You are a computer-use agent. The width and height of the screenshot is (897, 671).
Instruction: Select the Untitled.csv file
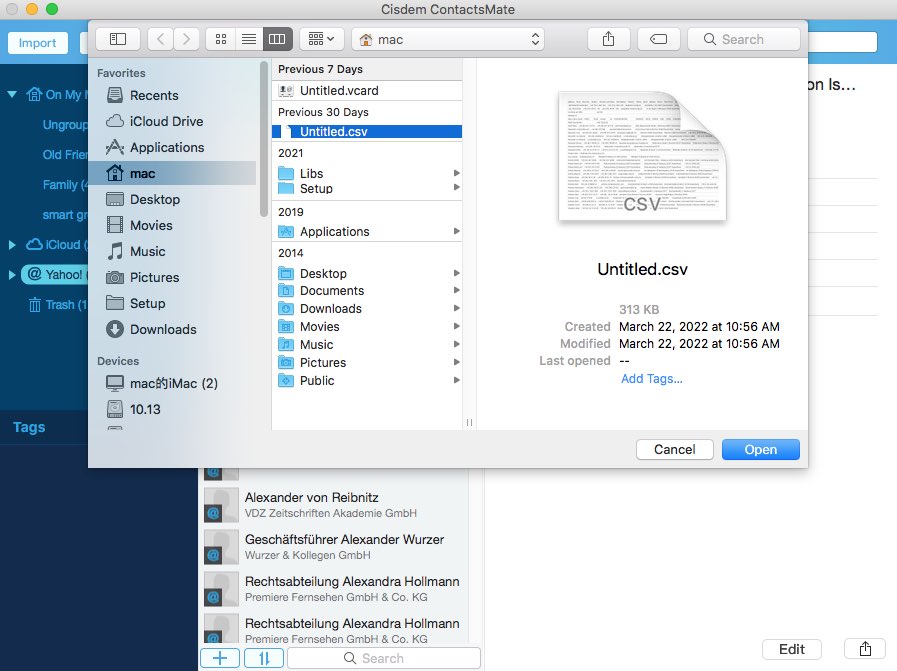pyautogui.click(x=367, y=132)
